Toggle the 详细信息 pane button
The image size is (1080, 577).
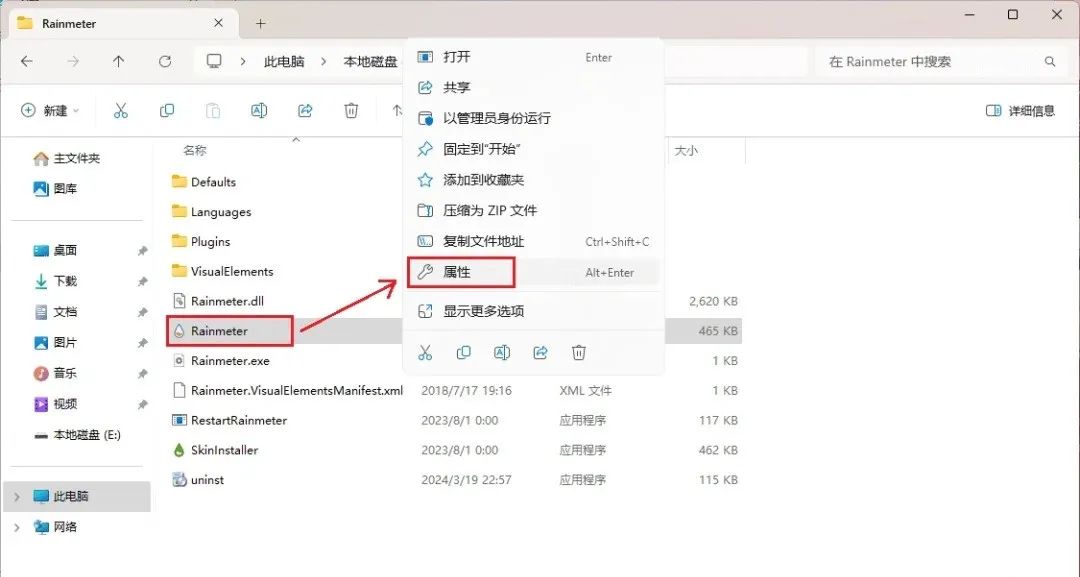coord(1020,111)
